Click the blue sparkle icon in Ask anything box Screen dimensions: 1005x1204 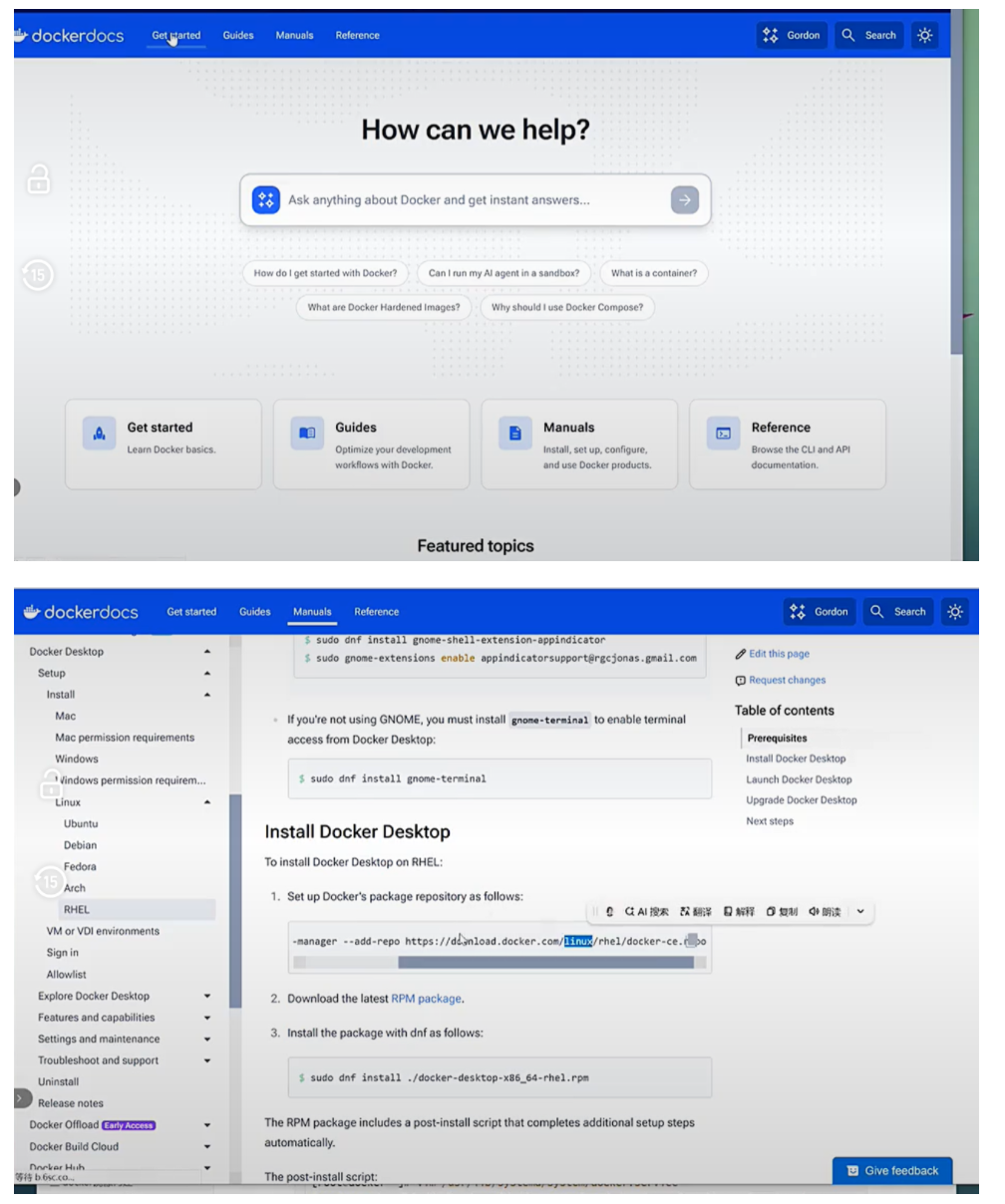tap(265, 199)
